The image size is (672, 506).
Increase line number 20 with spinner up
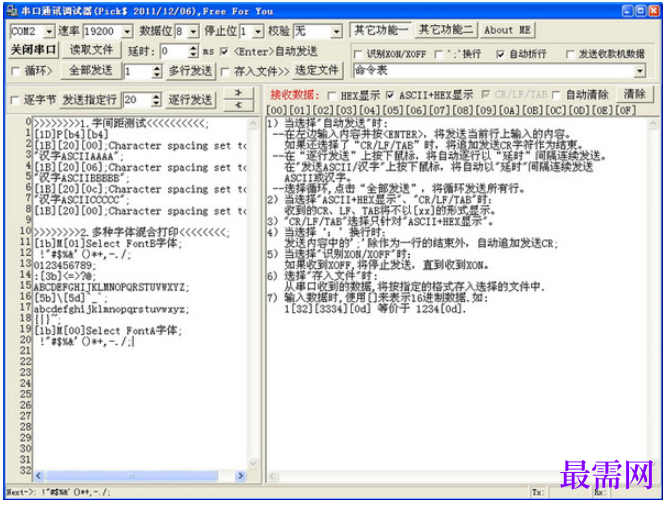click(157, 97)
